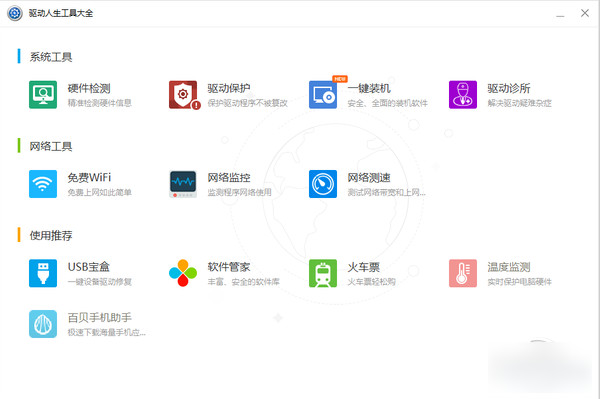Screen dimensions: 600x399
Task: Open the 一键装机 installer icon
Action: tap(323, 94)
